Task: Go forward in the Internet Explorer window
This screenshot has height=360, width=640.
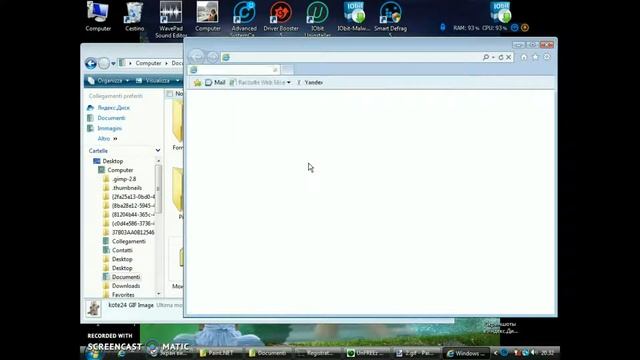Action: coord(212,57)
